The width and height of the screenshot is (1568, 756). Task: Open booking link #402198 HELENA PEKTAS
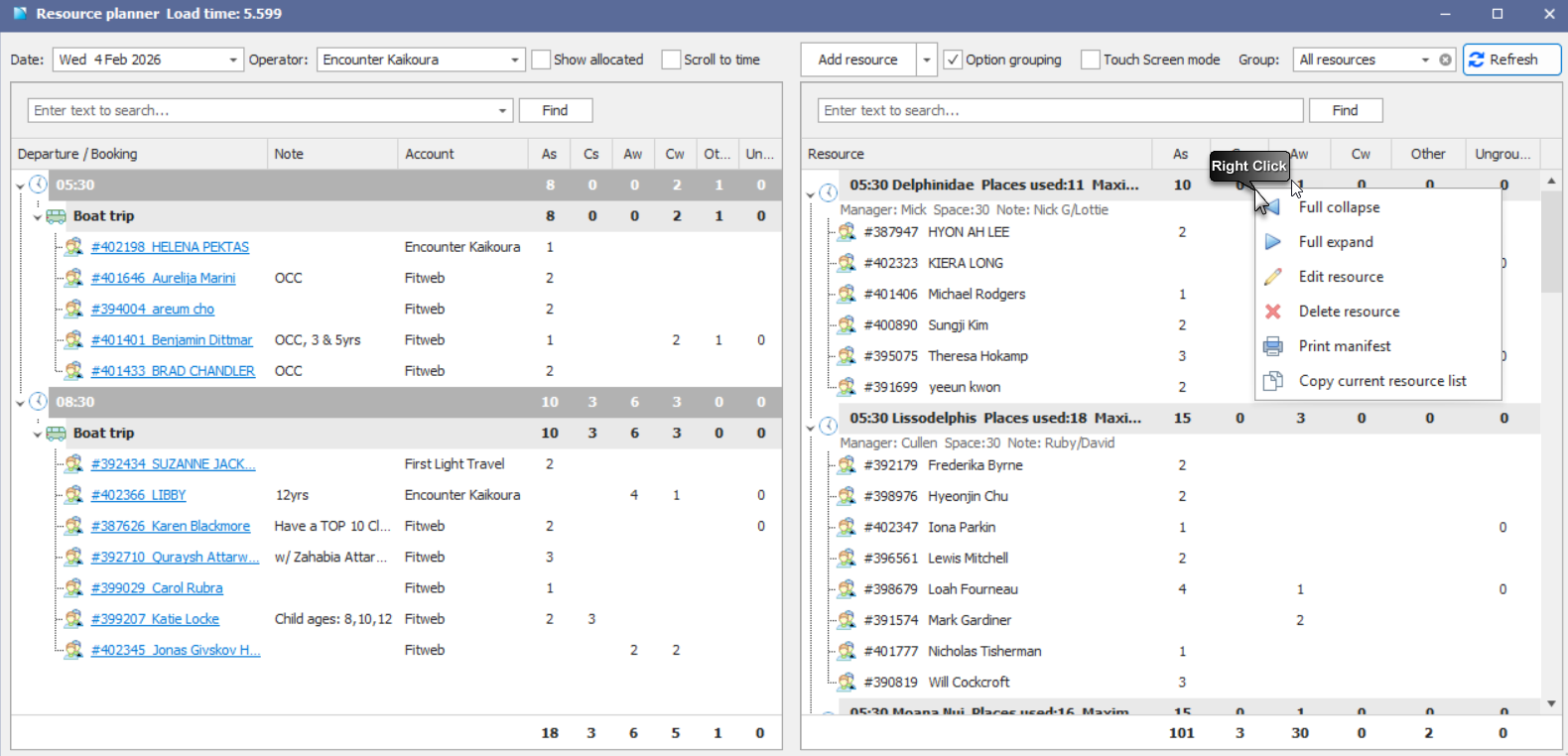(170, 247)
